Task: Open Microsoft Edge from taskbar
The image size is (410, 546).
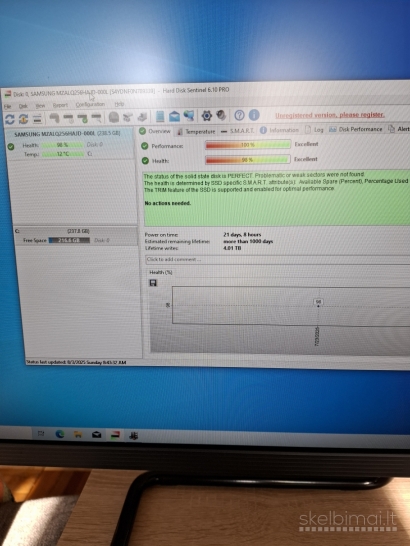Action: [x=60, y=434]
